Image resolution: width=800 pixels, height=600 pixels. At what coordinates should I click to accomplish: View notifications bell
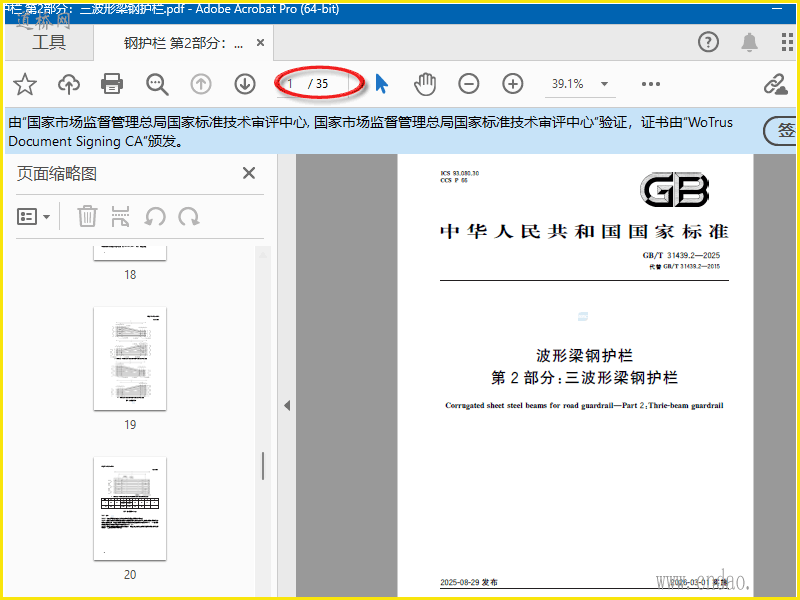[x=749, y=42]
